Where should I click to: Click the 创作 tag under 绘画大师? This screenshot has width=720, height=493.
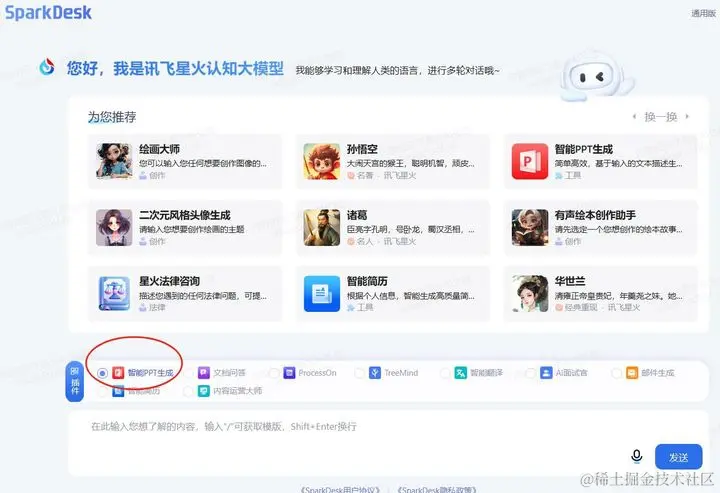tap(157, 175)
